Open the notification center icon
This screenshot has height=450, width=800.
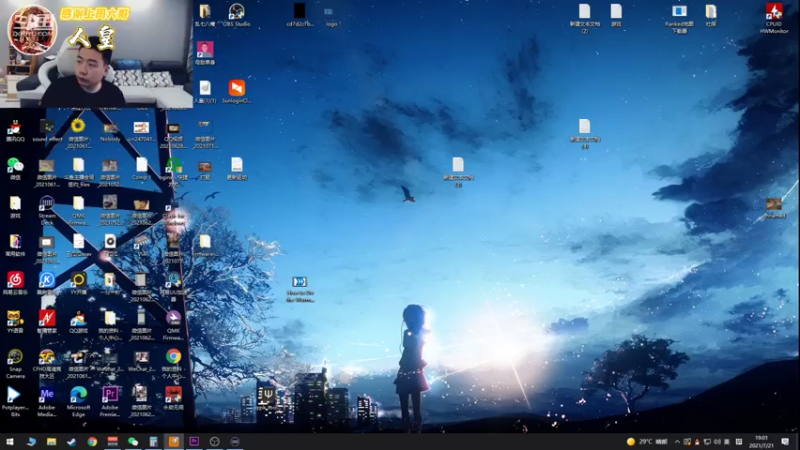click(x=785, y=442)
